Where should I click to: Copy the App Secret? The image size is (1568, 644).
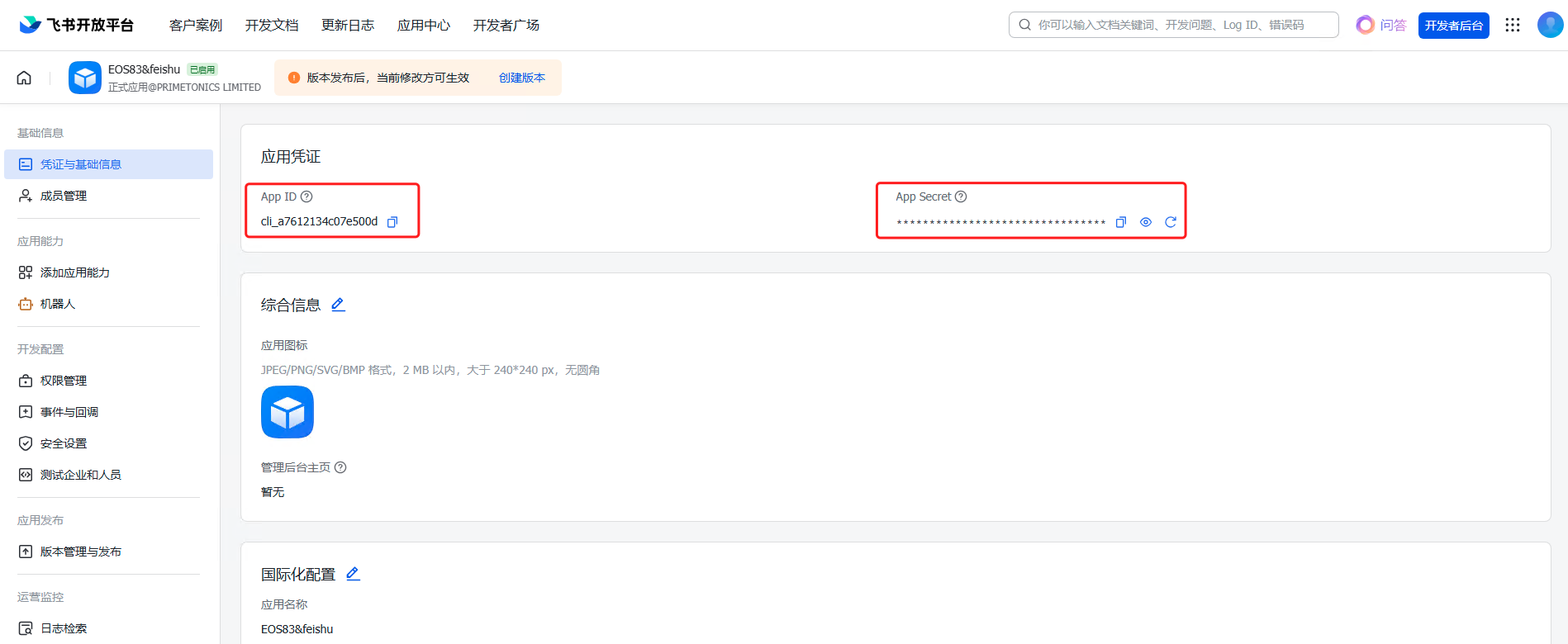pos(1121,222)
